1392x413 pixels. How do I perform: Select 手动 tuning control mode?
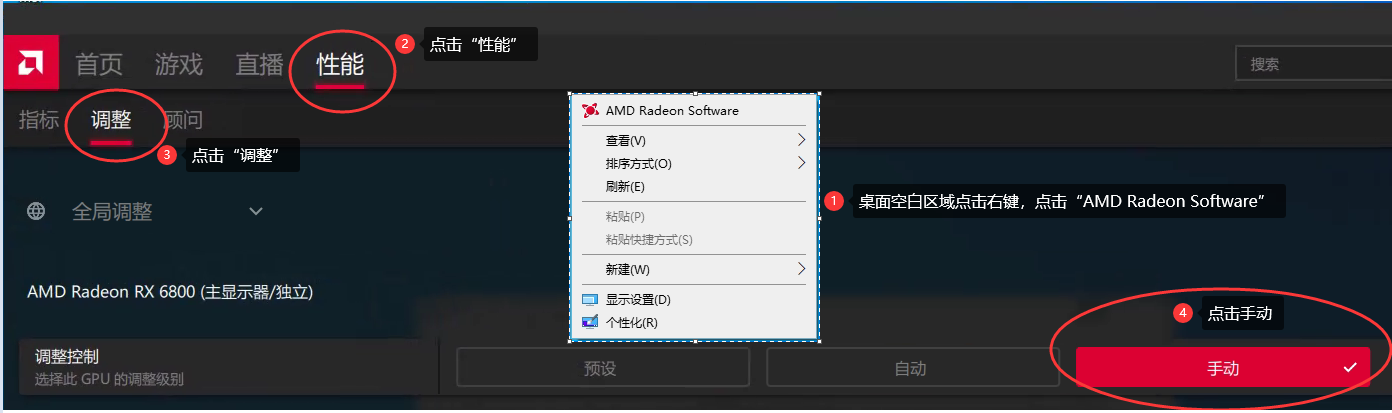(1222, 368)
